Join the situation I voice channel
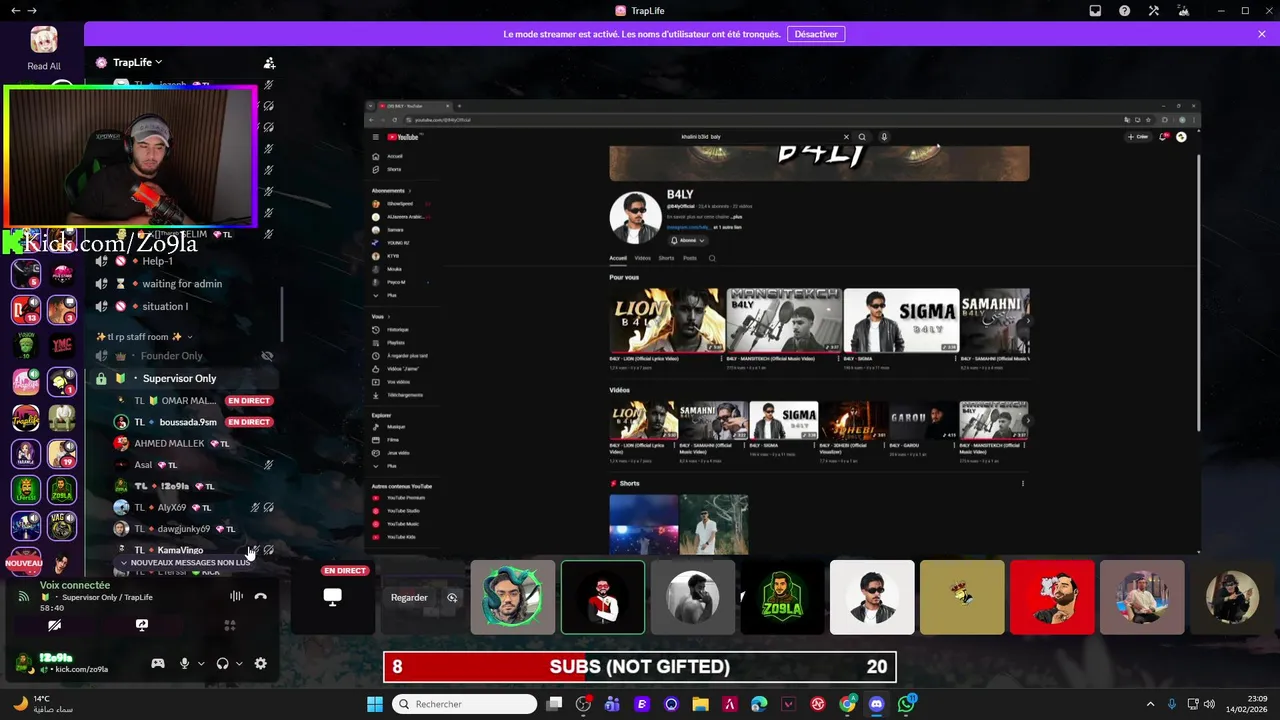 165,306
